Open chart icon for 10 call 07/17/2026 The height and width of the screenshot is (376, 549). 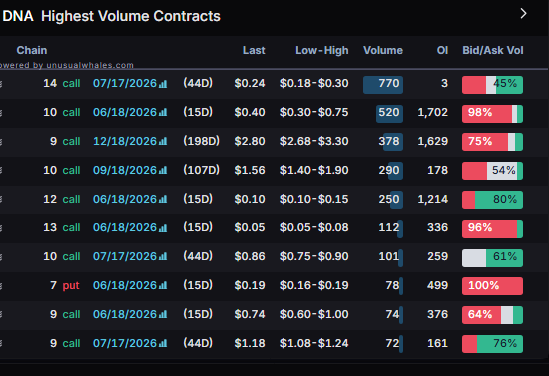pyautogui.click(x=163, y=257)
